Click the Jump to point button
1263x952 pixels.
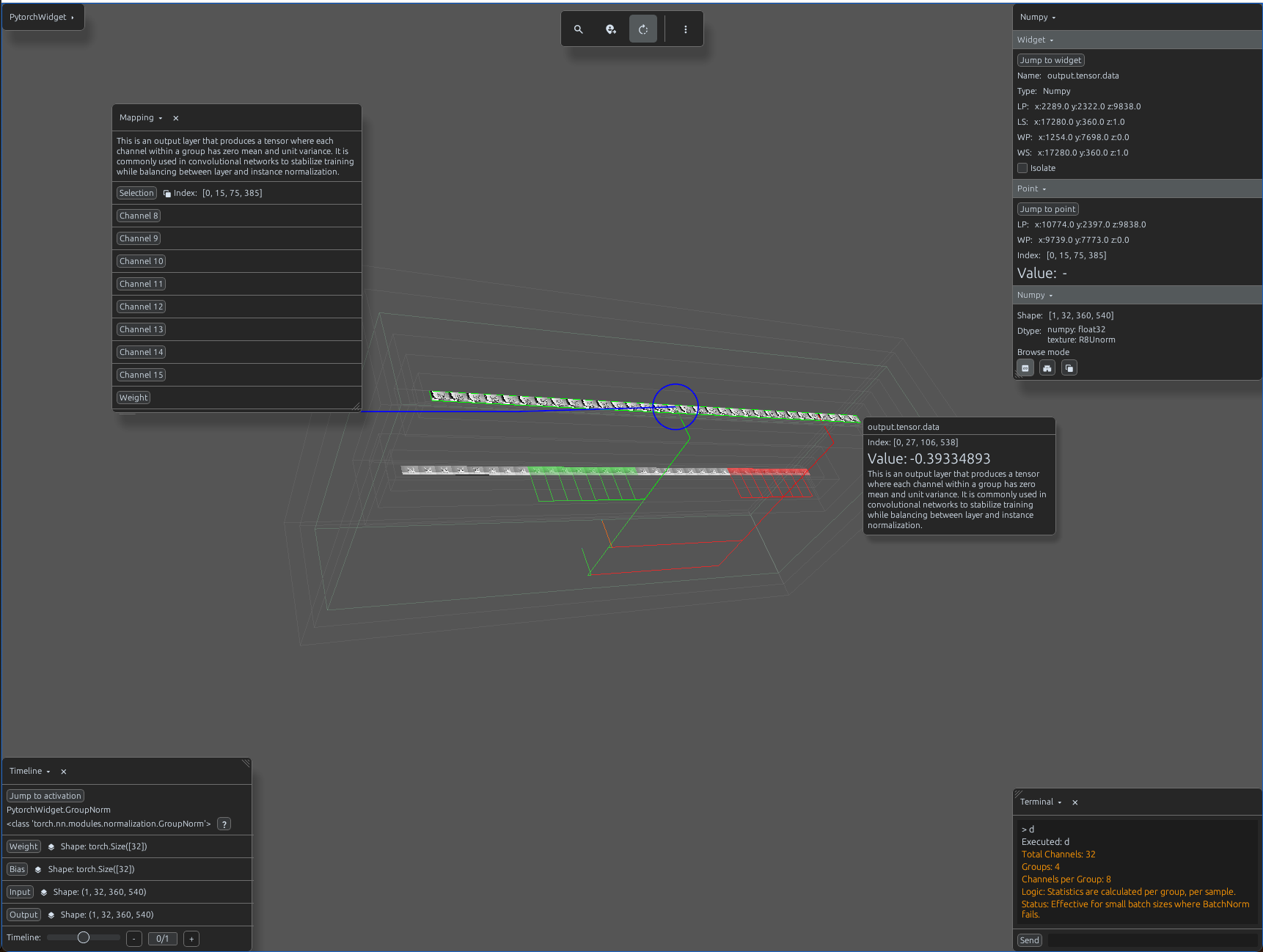coord(1048,209)
